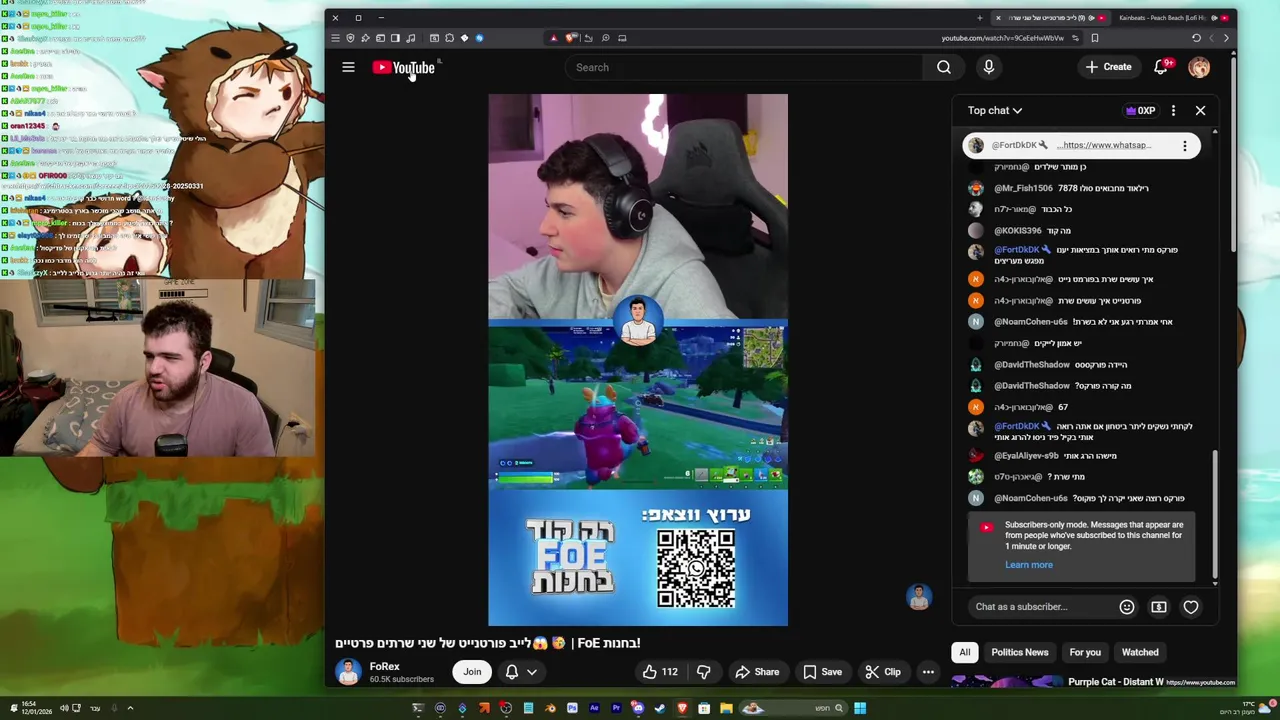Screen dimensions: 1280x720
Task: Save the video to a playlist
Action: [x=822, y=672]
